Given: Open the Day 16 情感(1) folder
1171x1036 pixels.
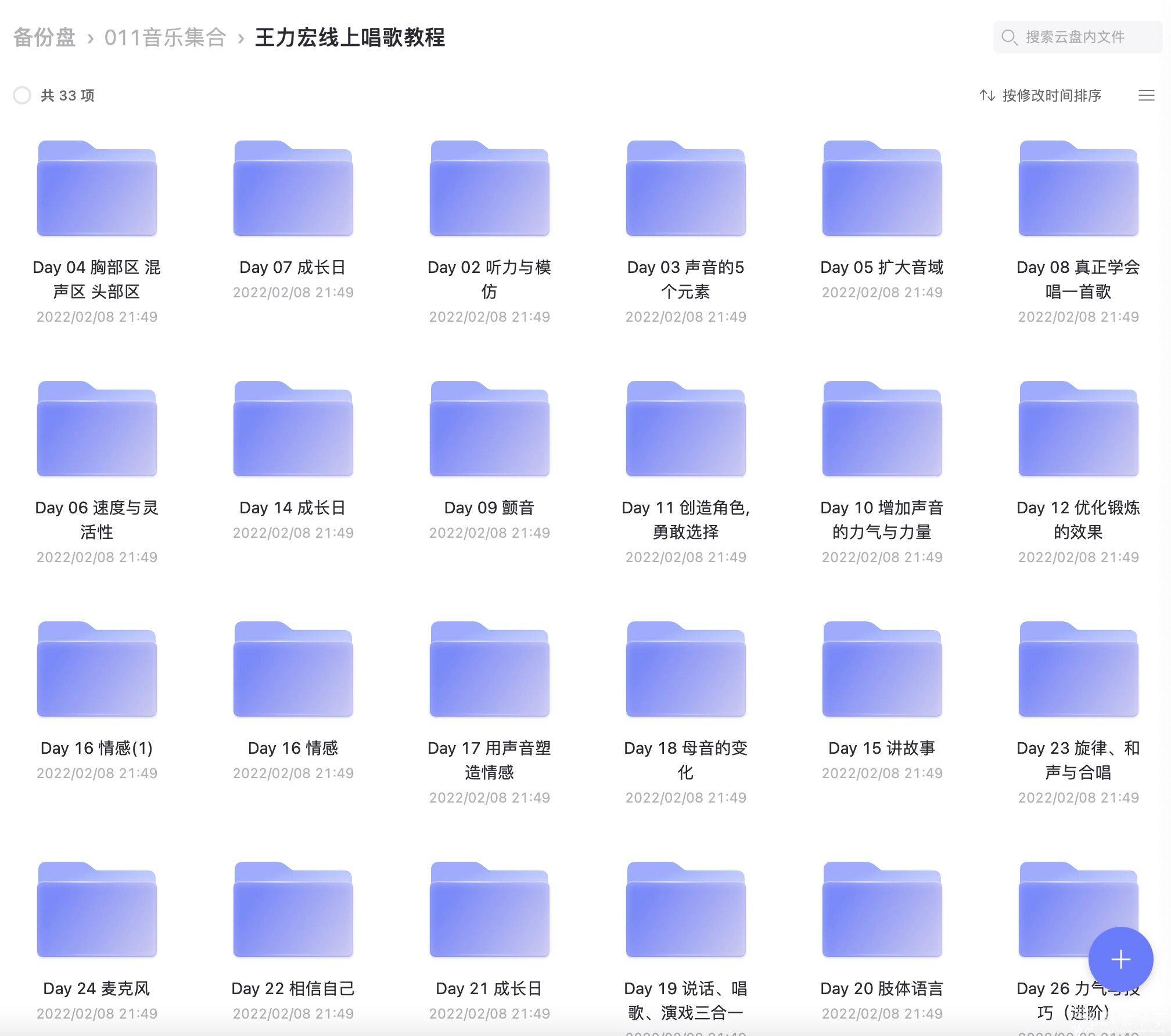Looking at the screenshot, I should point(97,670).
